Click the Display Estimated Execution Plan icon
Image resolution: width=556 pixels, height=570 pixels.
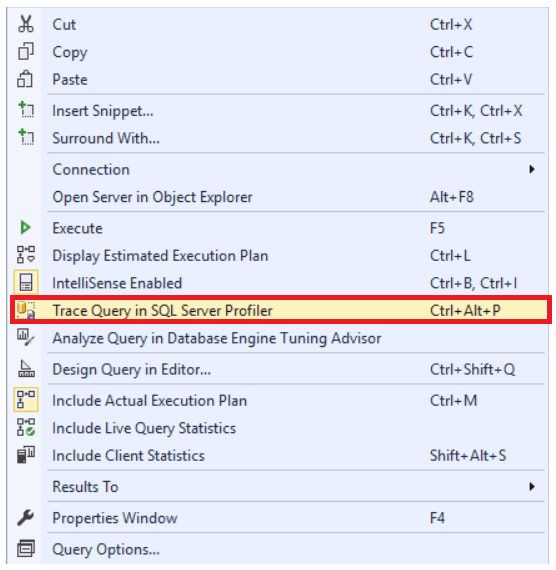(26, 255)
